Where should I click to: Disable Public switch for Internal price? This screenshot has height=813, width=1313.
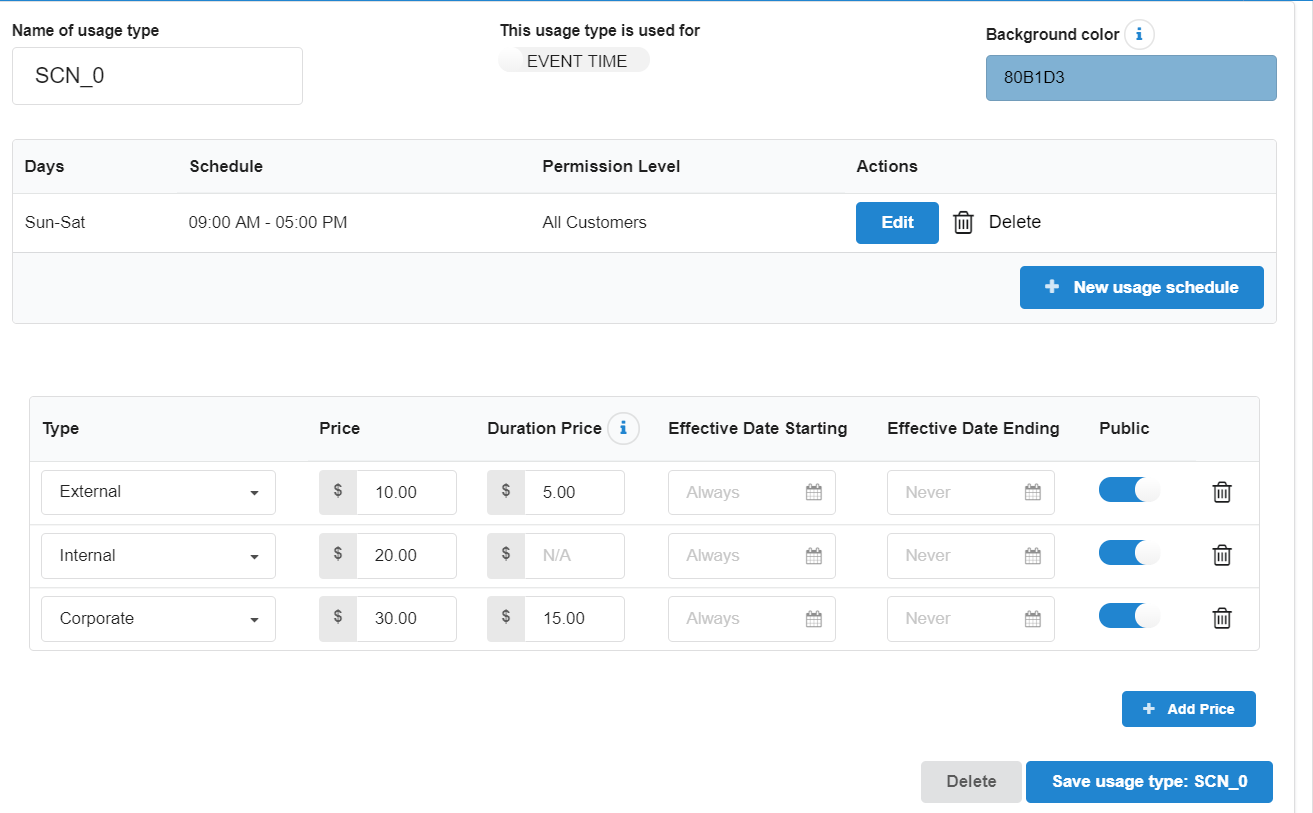coord(1129,553)
